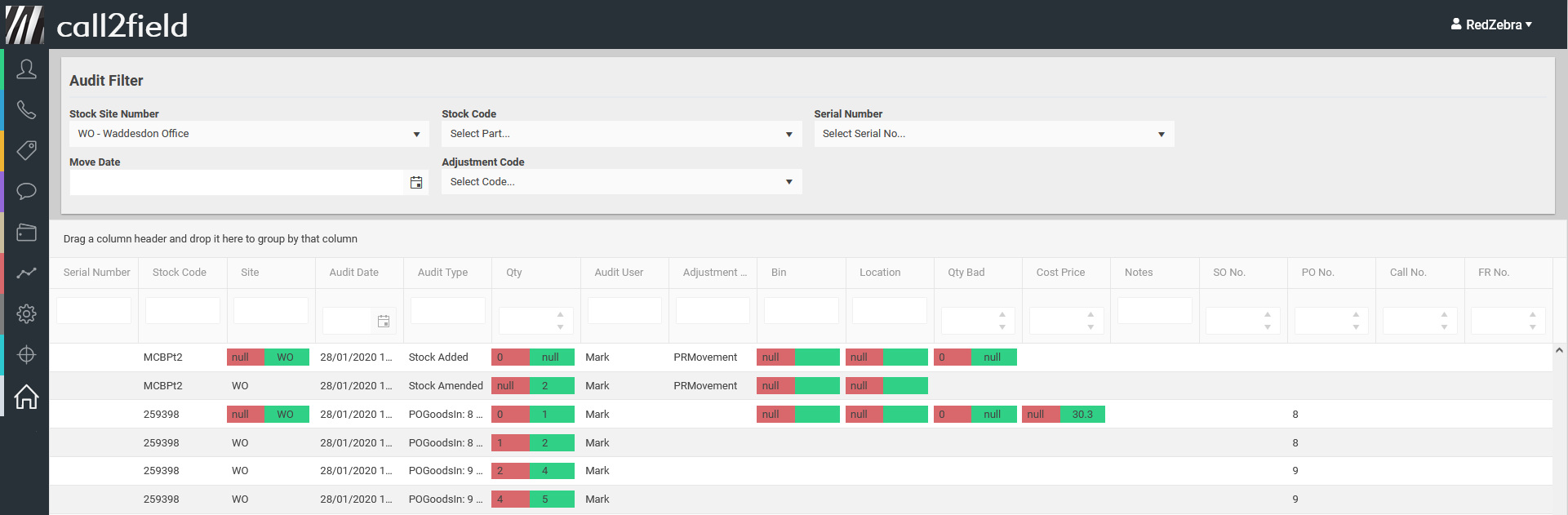Open the user profile sidebar icon

point(26,69)
